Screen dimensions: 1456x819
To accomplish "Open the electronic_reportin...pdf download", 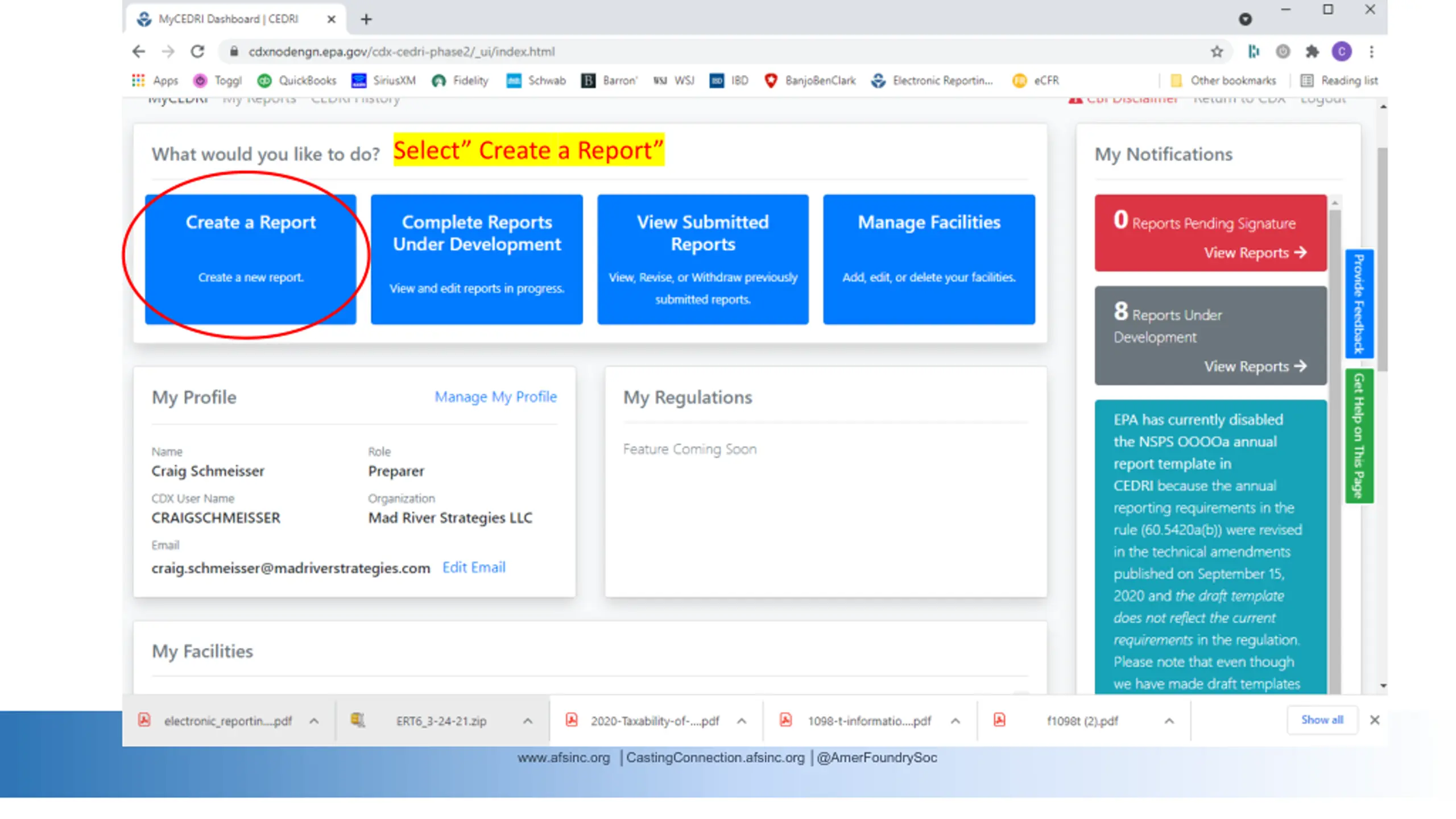I will [x=227, y=721].
